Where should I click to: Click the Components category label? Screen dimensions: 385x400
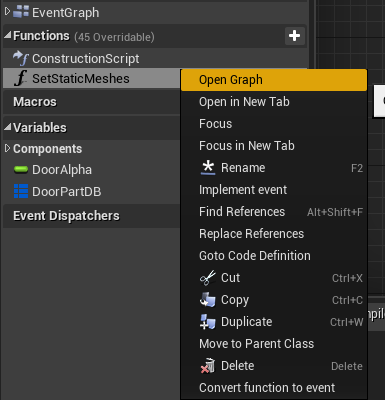point(47,149)
